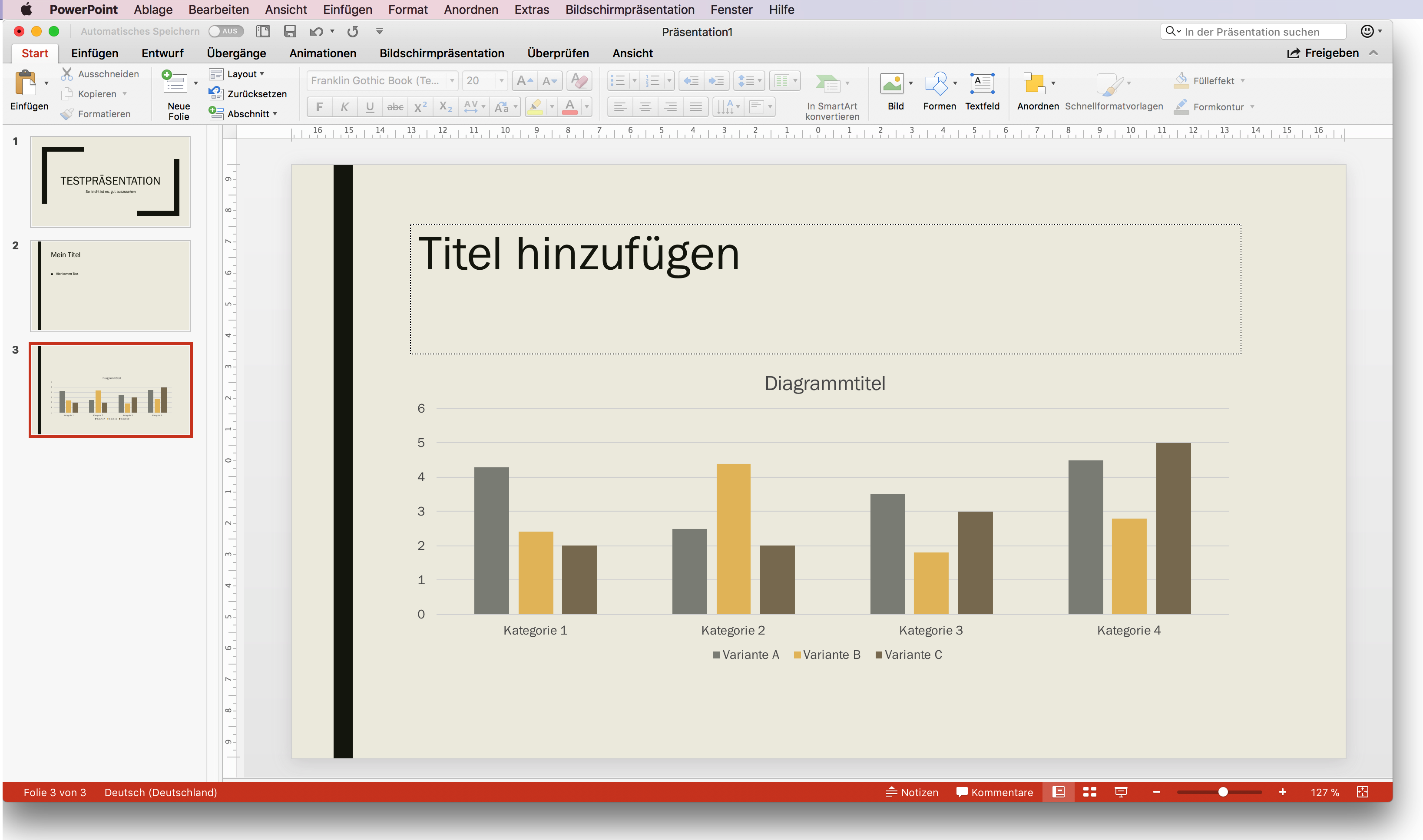Image resolution: width=1423 pixels, height=840 pixels.
Task: Click the Notizen button in status bar
Action: [x=912, y=792]
